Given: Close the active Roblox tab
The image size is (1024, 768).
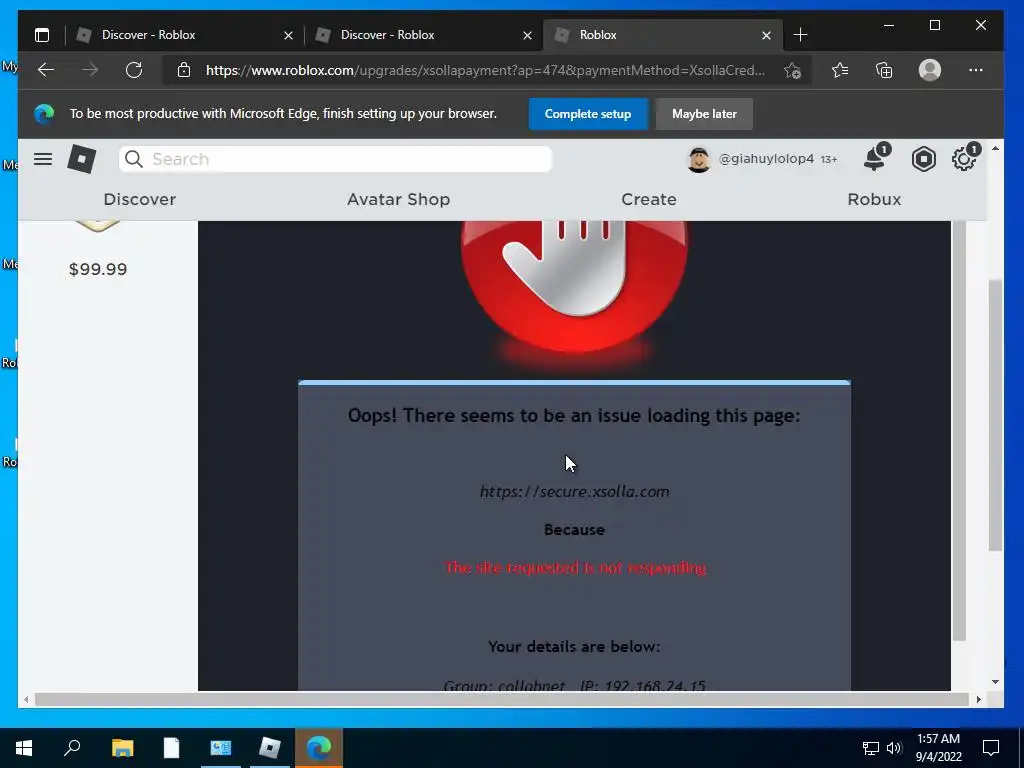Looking at the screenshot, I should tap(766, 35).
